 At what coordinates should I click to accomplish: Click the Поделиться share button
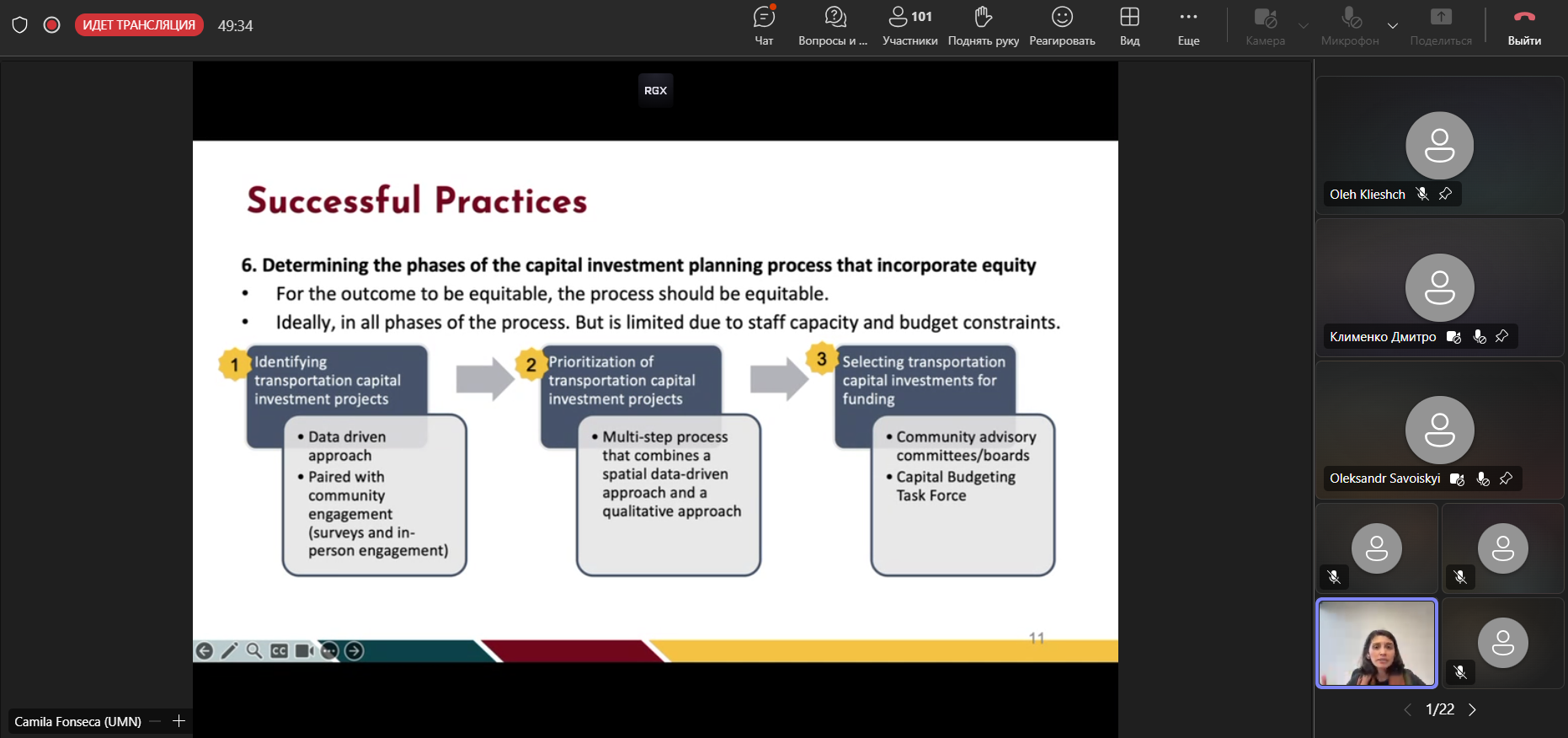tap(1441, 26)
